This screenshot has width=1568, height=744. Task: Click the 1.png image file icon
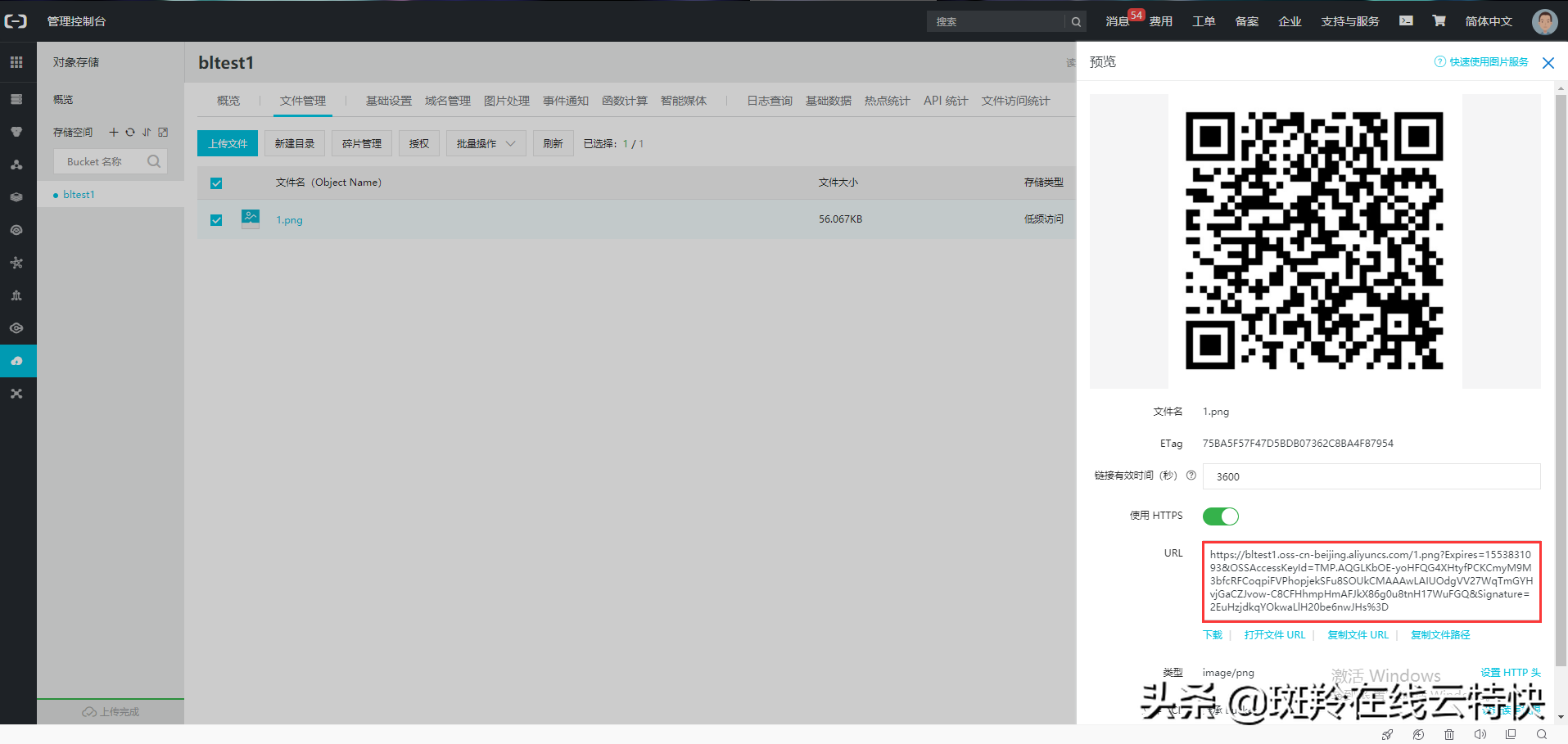tap(251, 219)
